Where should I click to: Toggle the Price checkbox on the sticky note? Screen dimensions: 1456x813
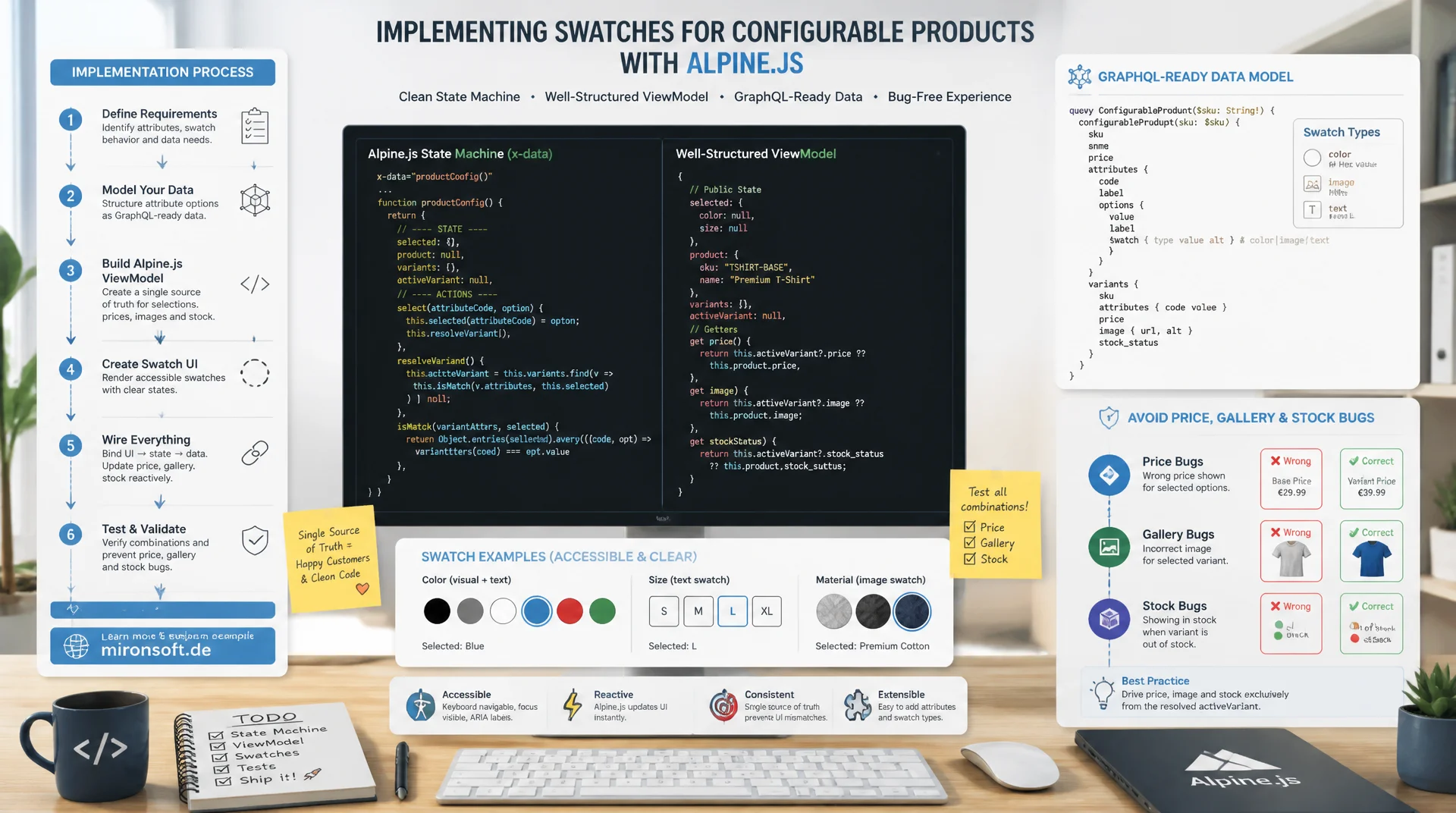pyautogui.click(x=969, y=527)
